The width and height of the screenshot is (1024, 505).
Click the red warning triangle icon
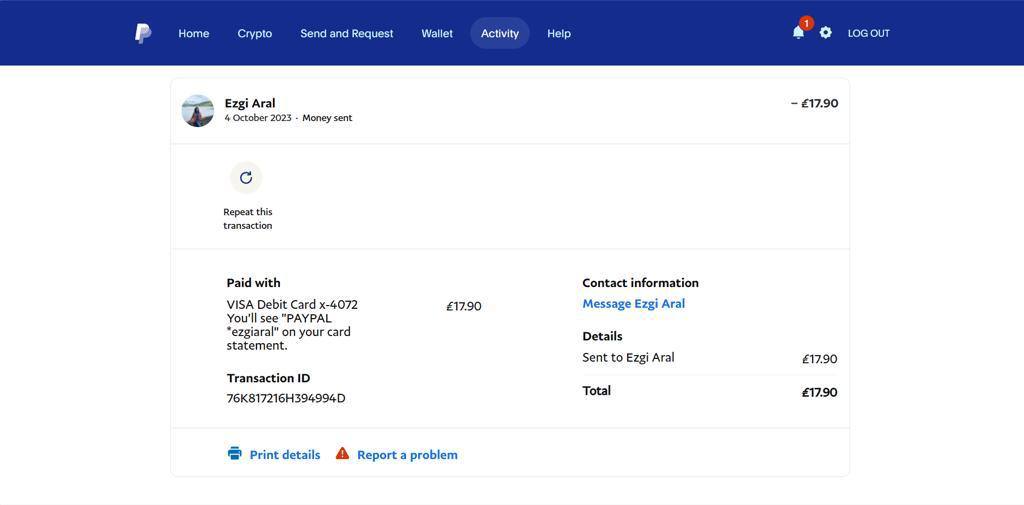point(342,454)
